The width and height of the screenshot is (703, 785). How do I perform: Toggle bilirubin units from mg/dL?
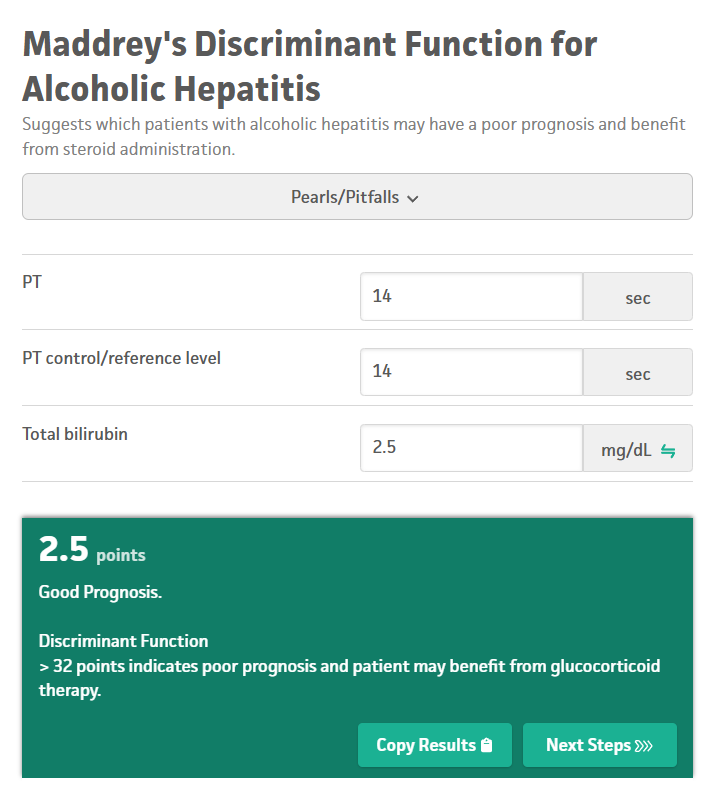click(x=637, y=449)
